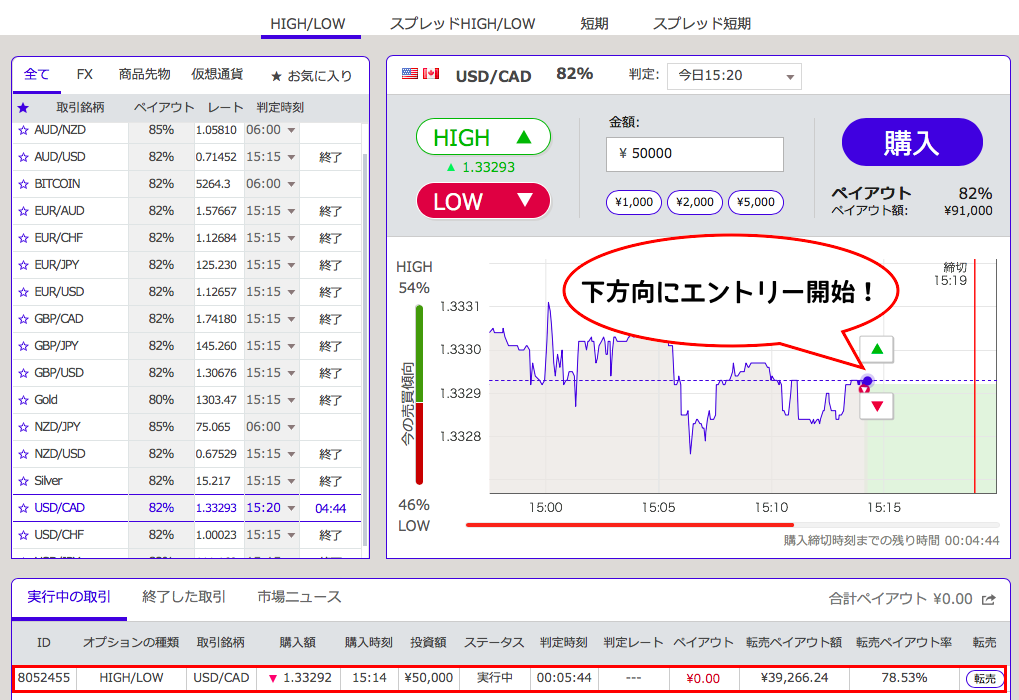Switch to スプレッドHIGH/LOW tab
This screenshot has width=1019, height=700.
pyautogui.click(x=462, y=23)
